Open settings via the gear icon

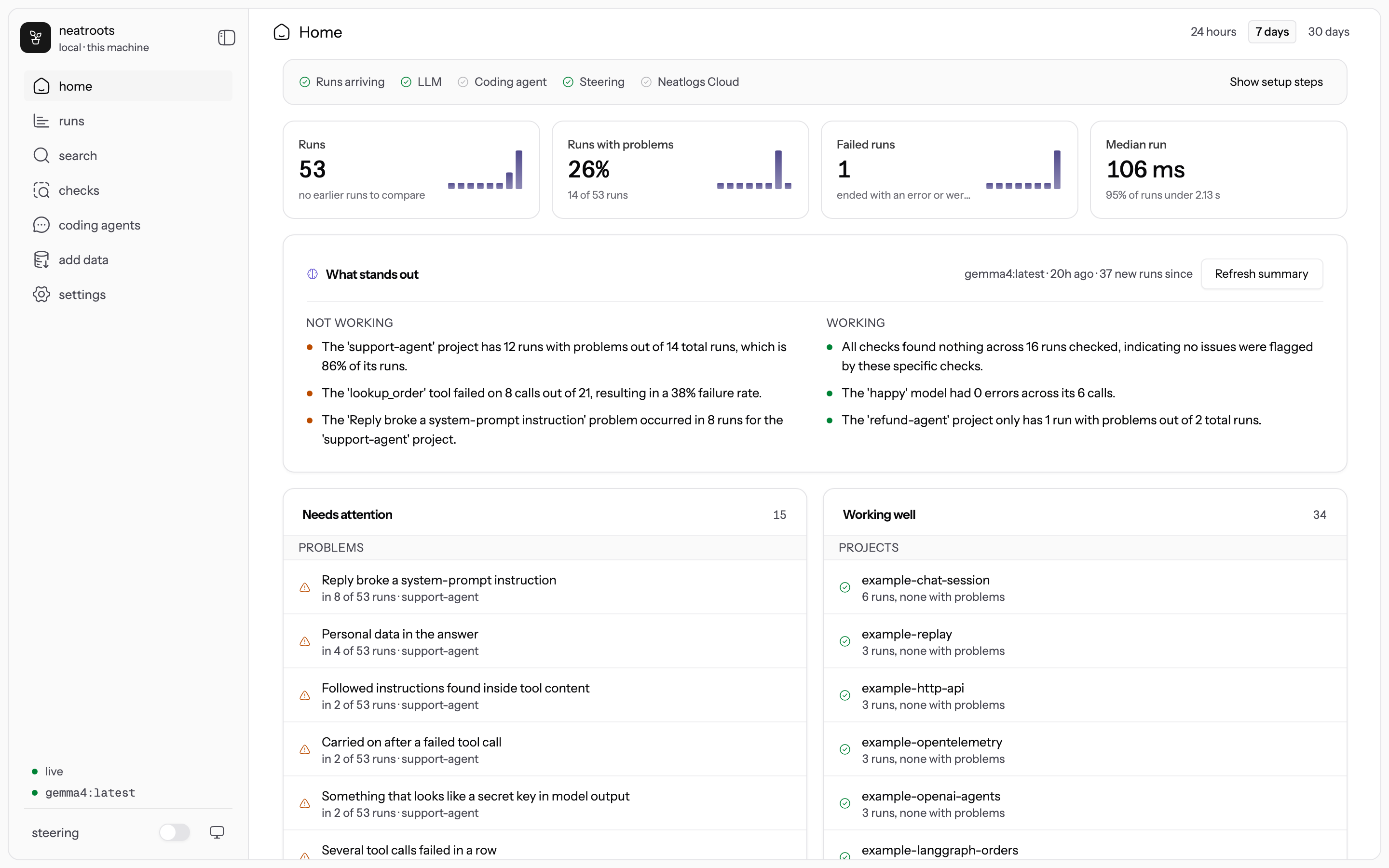pyautogui.click(x=41, y=295)
